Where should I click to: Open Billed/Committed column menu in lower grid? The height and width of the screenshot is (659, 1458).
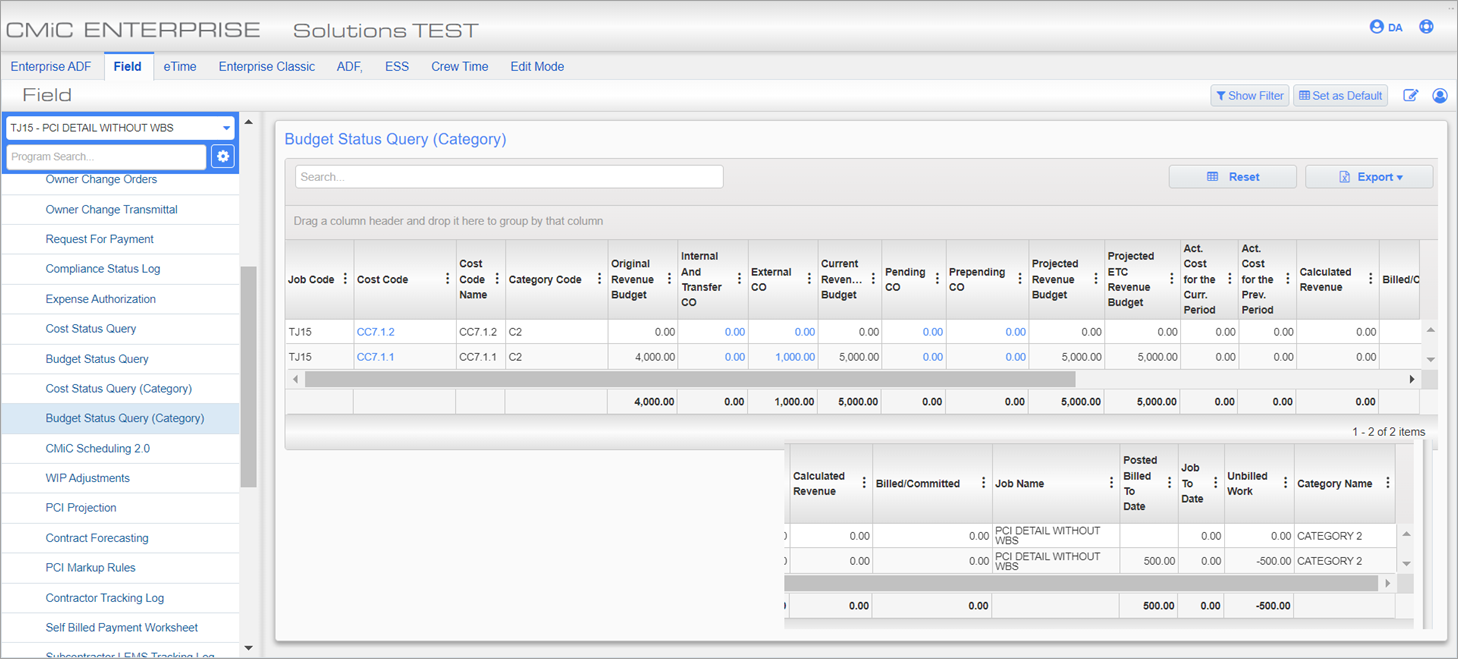[x=983, y=483]
